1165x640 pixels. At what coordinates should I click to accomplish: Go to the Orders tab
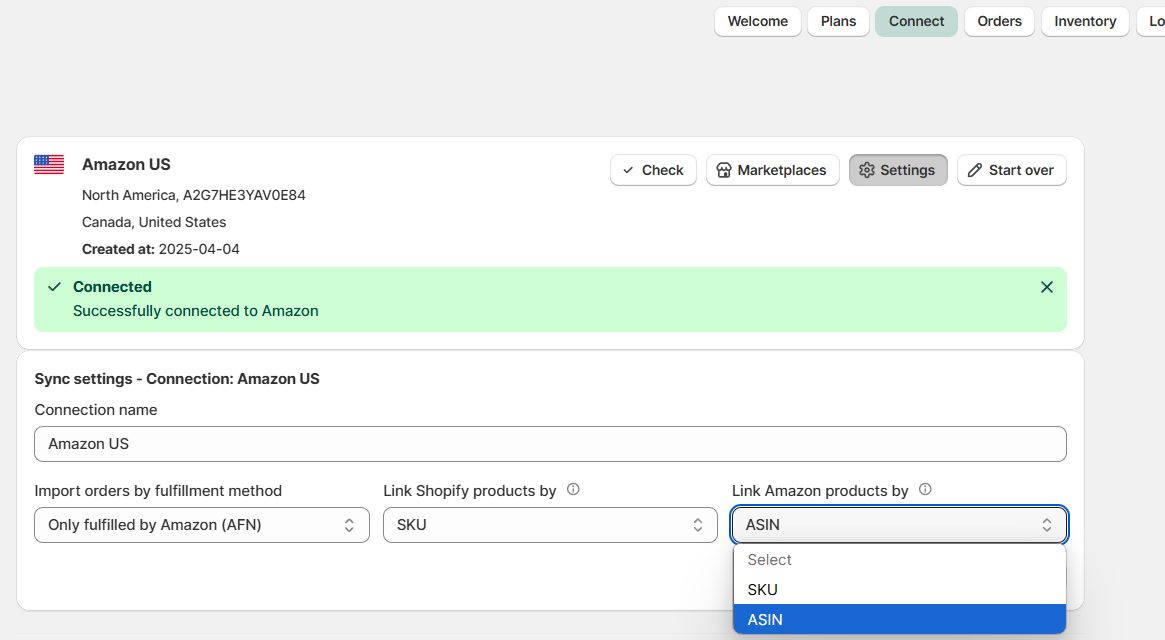pyautogui.click(x=999, y=22)
